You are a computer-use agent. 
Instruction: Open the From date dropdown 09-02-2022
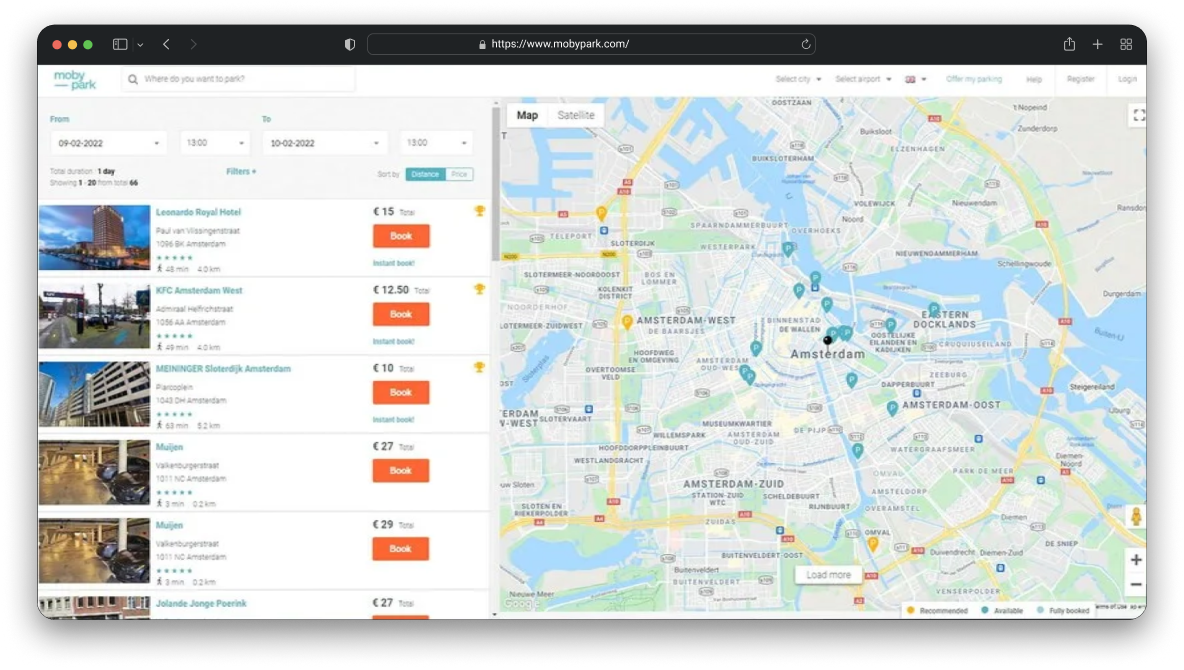point(108,143)
